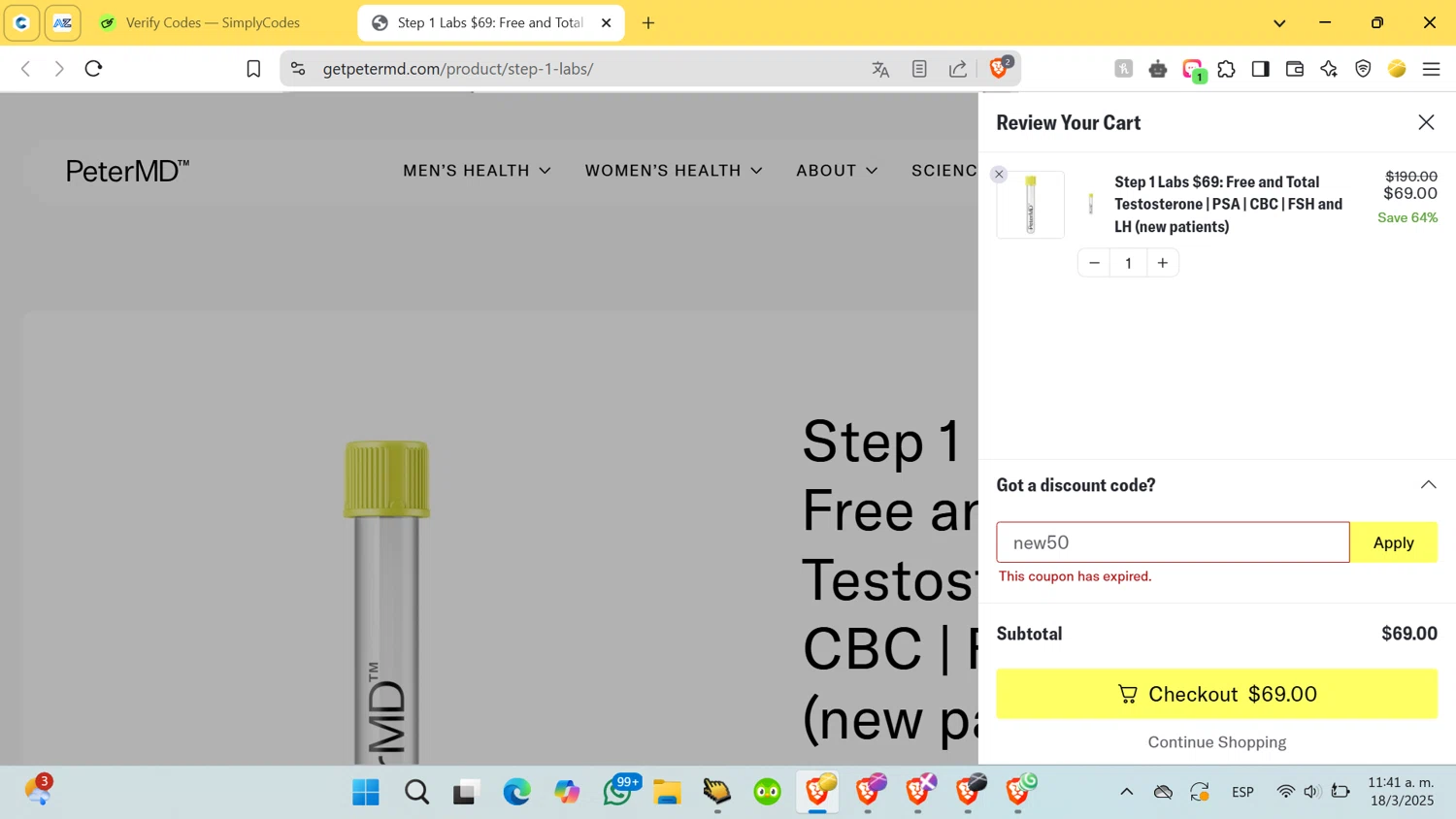Focus the discount code input field
This screenshot has height=819, width=1456.
[x=1173, y=542]
